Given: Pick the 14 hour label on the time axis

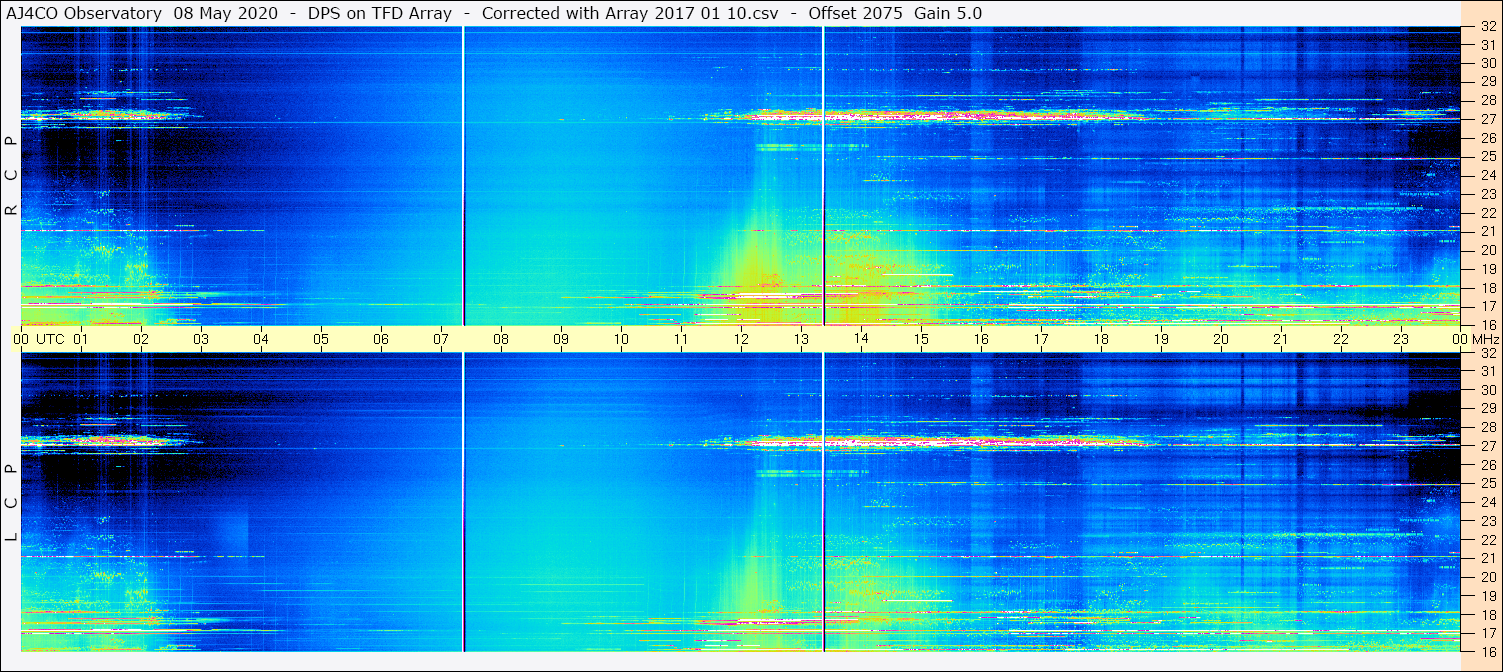Looking at the screenshot, I should pyautogui.click(x=861, y=339).
